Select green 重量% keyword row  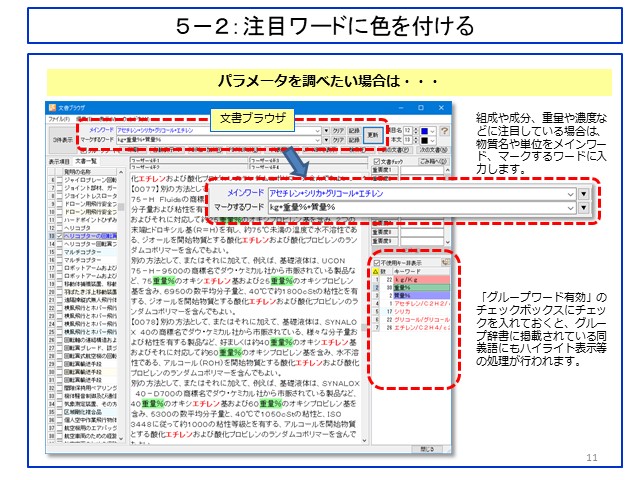click(422, 287)
